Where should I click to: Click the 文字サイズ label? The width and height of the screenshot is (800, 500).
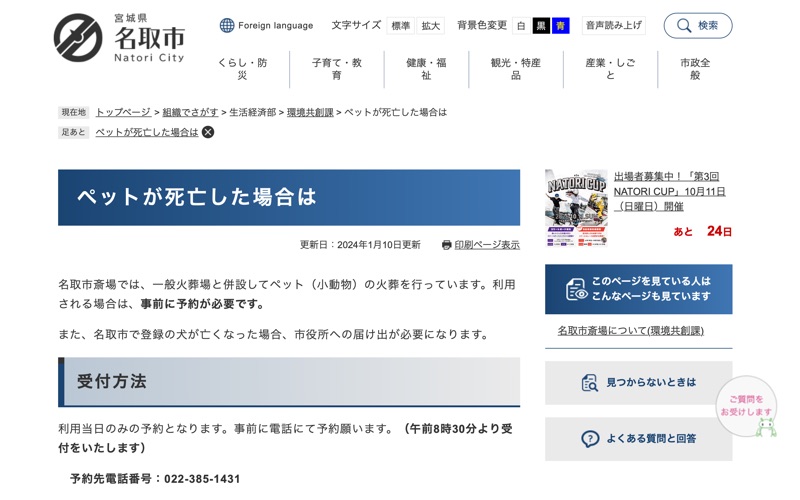point(356,25)
